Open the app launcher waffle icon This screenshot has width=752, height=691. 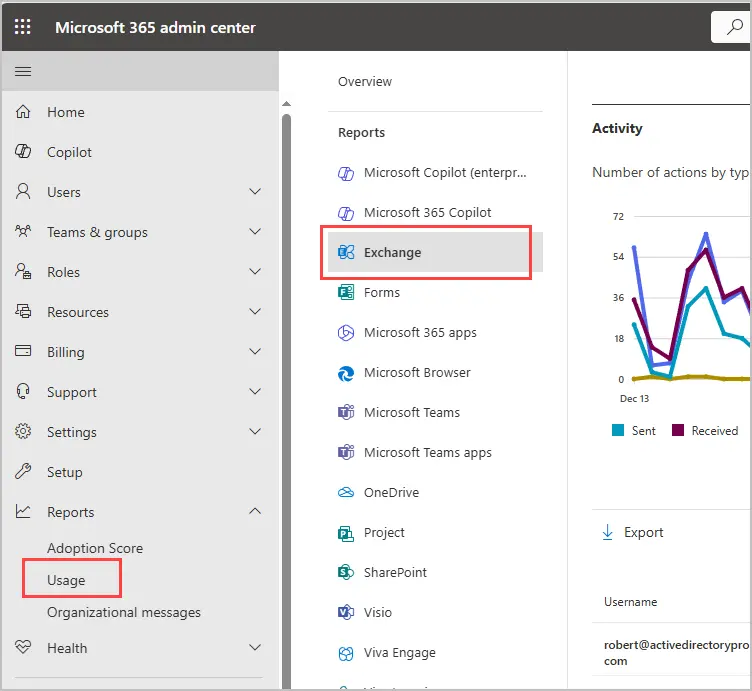tap(23, 27)
